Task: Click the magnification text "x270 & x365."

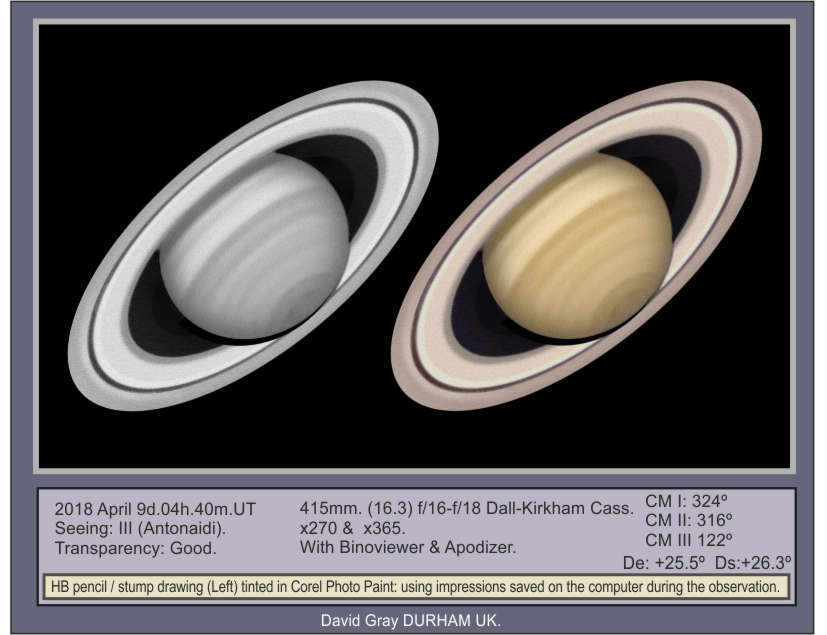Action: [x=352, y=528]
